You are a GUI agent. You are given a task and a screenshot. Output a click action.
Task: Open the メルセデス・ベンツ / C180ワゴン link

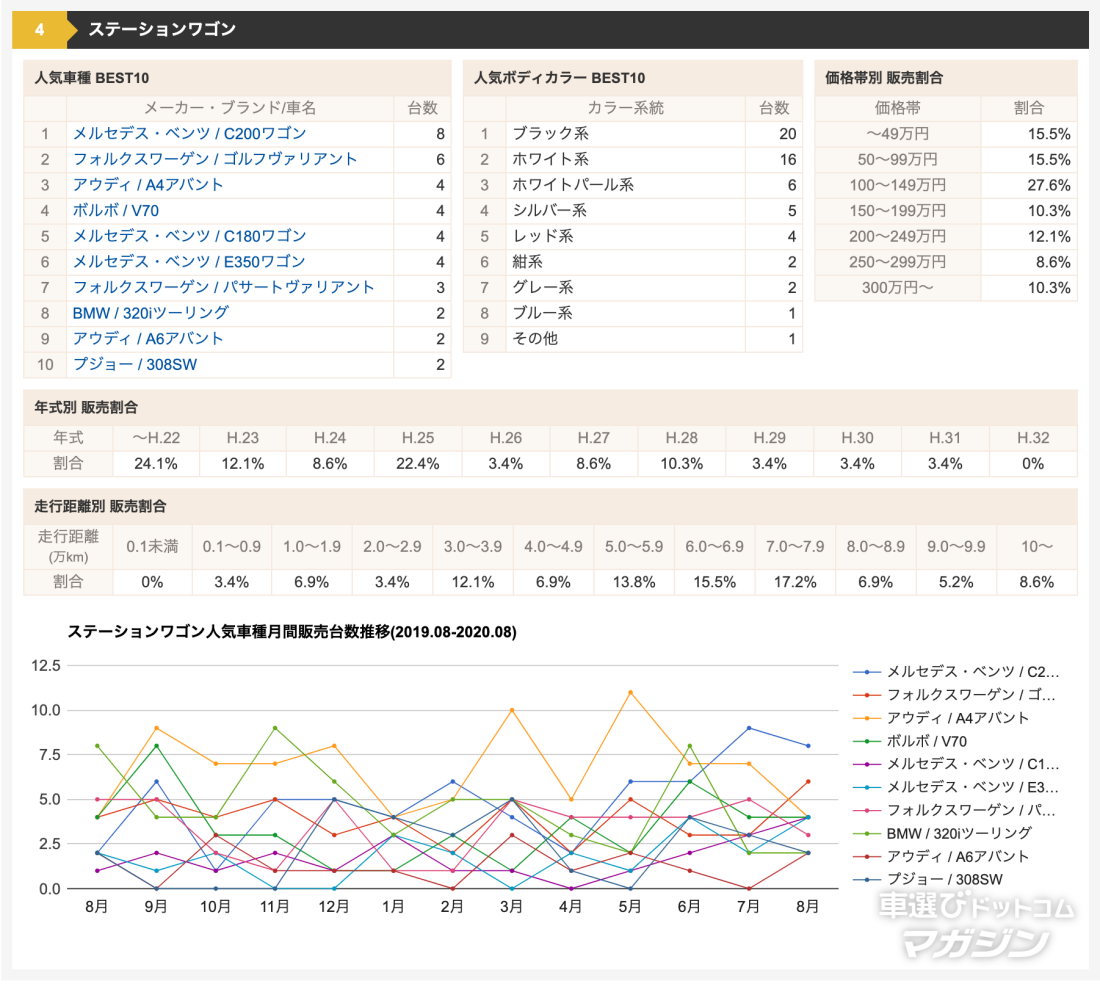189,236
